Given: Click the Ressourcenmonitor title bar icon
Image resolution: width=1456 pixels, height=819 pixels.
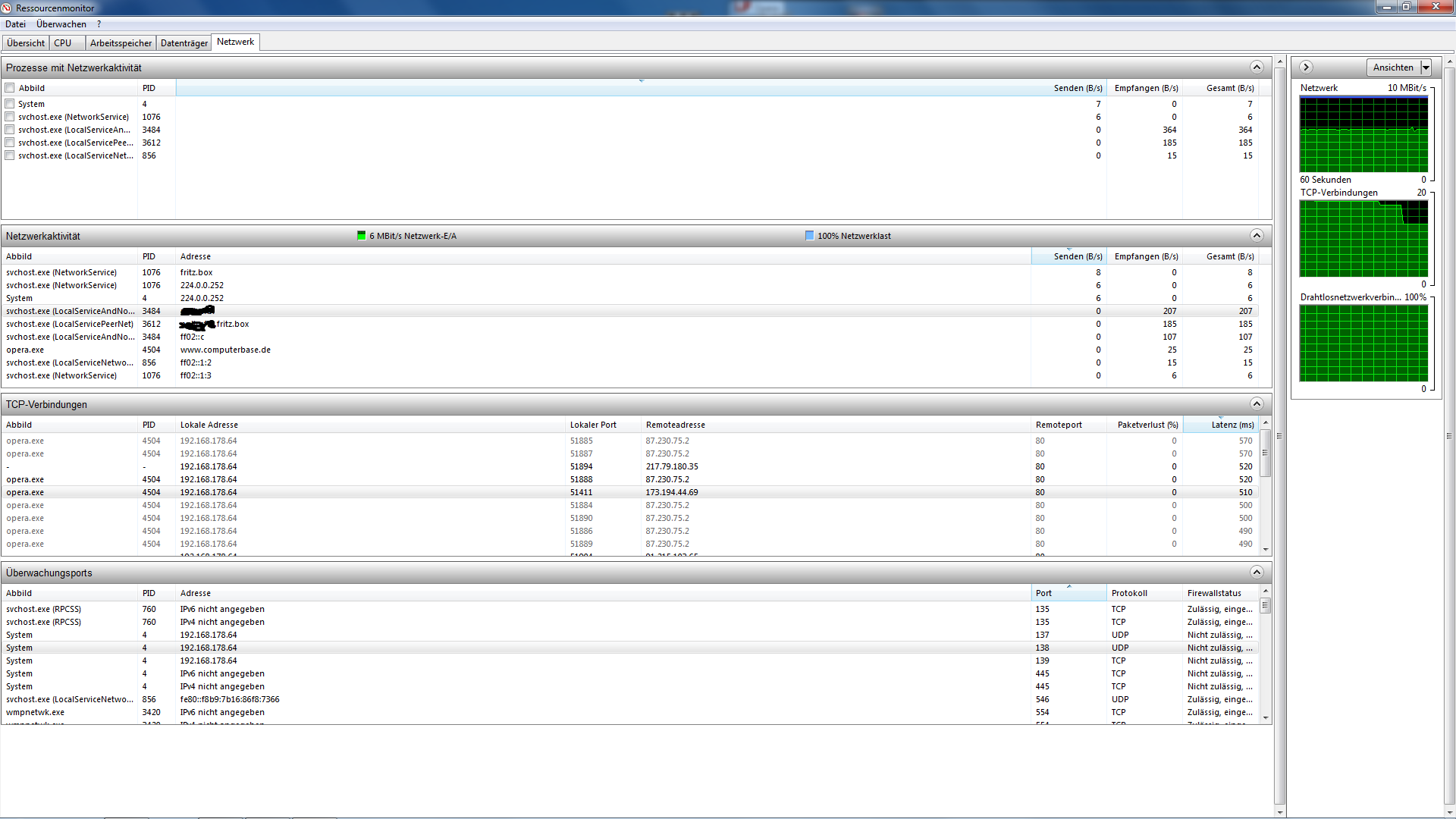Looking at the screenshot, I should 7,8.
